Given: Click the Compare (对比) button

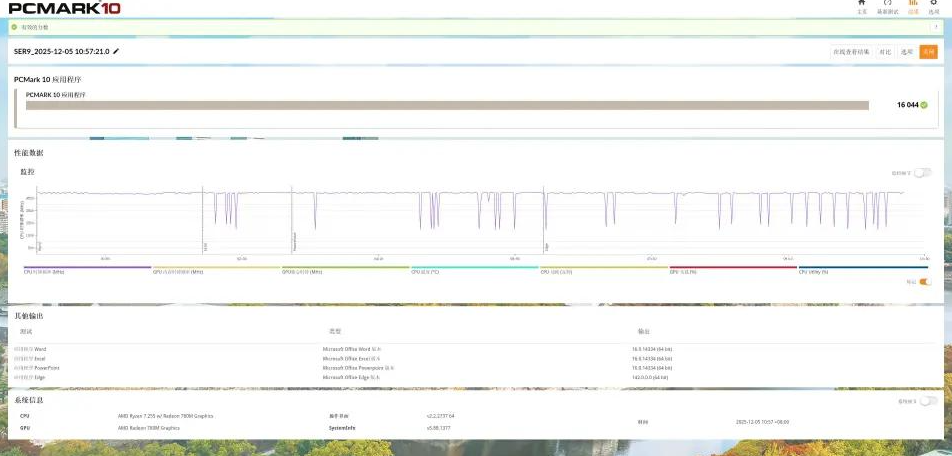Looking at the screenshot, I should pos(885,52).
